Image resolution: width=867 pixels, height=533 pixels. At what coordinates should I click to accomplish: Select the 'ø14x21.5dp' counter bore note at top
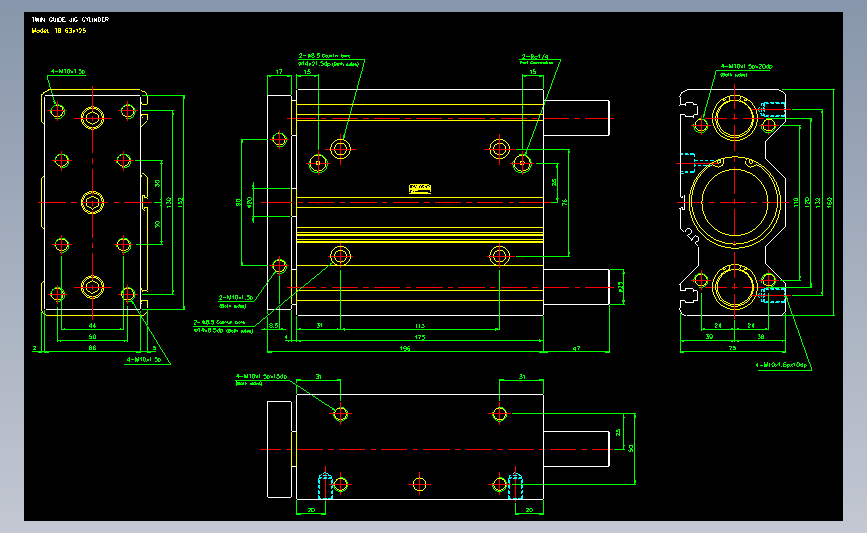point(328,64)
